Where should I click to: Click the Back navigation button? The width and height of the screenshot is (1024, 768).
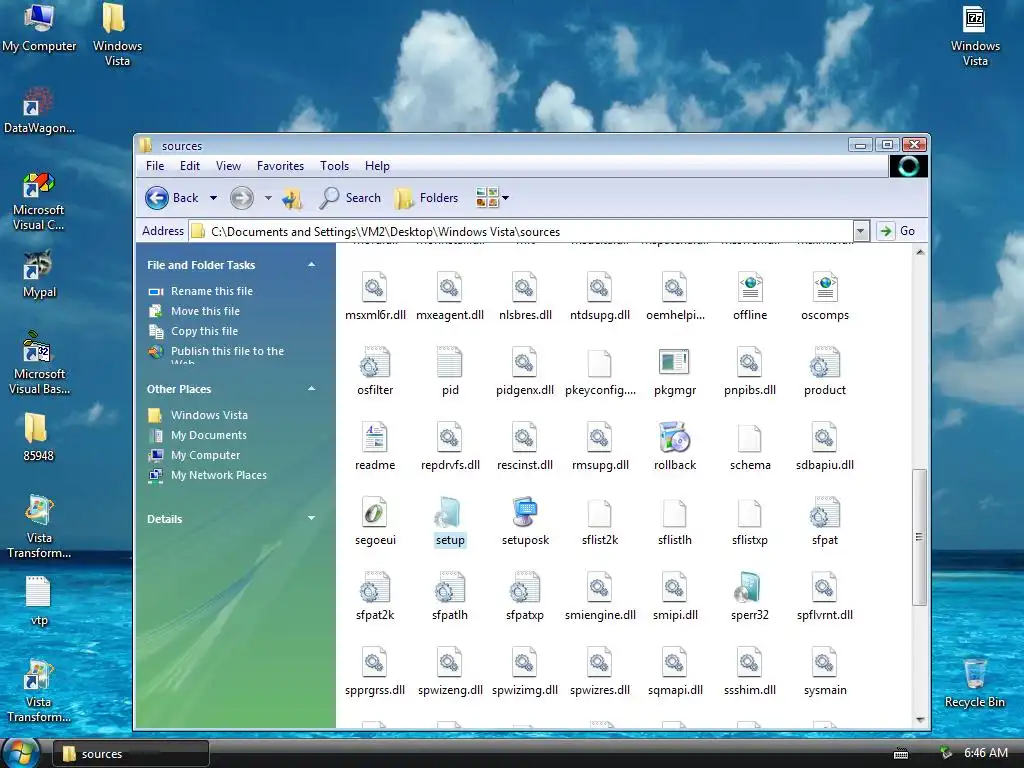(x=172, y=198)
